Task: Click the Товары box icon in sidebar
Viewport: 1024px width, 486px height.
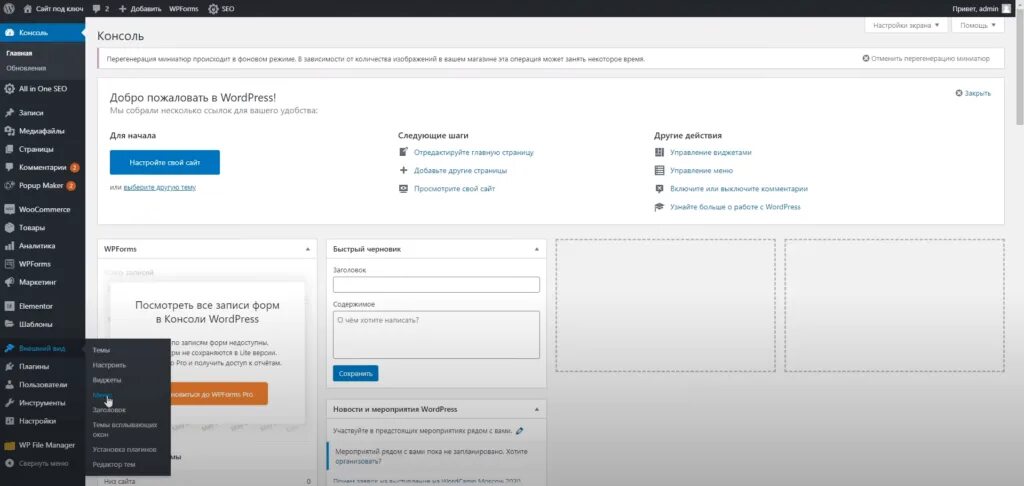Action: 10,228
